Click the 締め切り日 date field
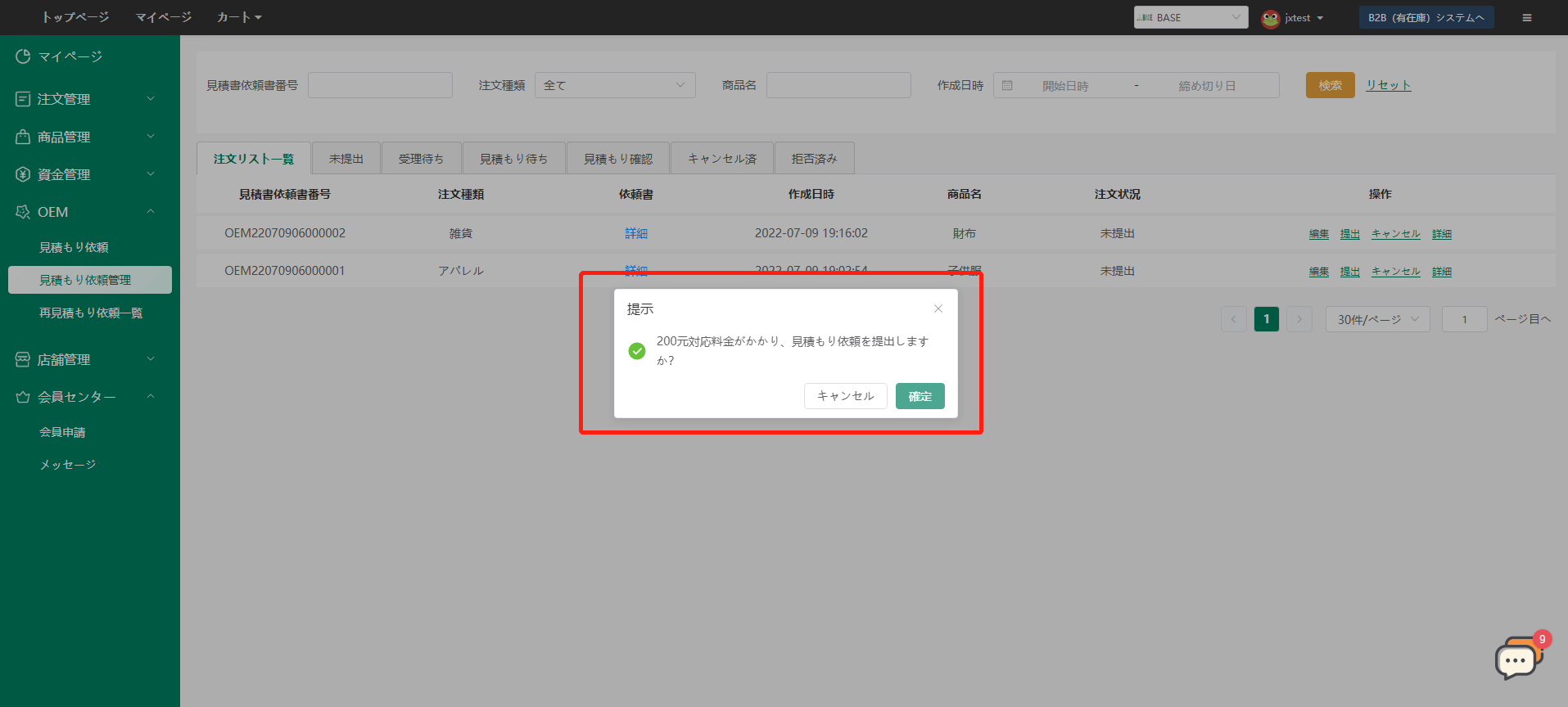The width and height of the screenshot is (1568, 707). 1207,86
